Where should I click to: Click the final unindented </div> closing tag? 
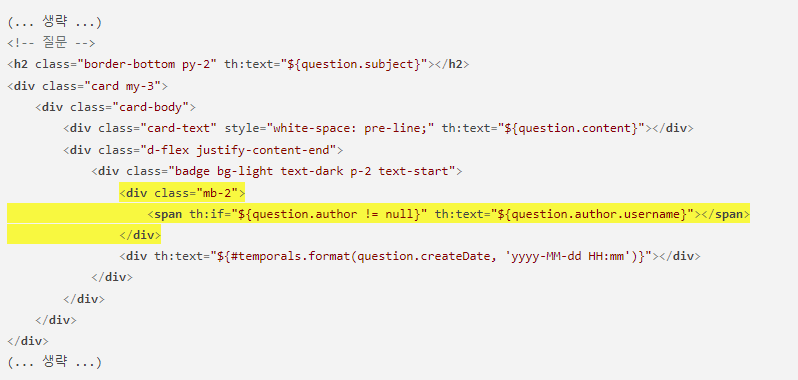[28, 341]
